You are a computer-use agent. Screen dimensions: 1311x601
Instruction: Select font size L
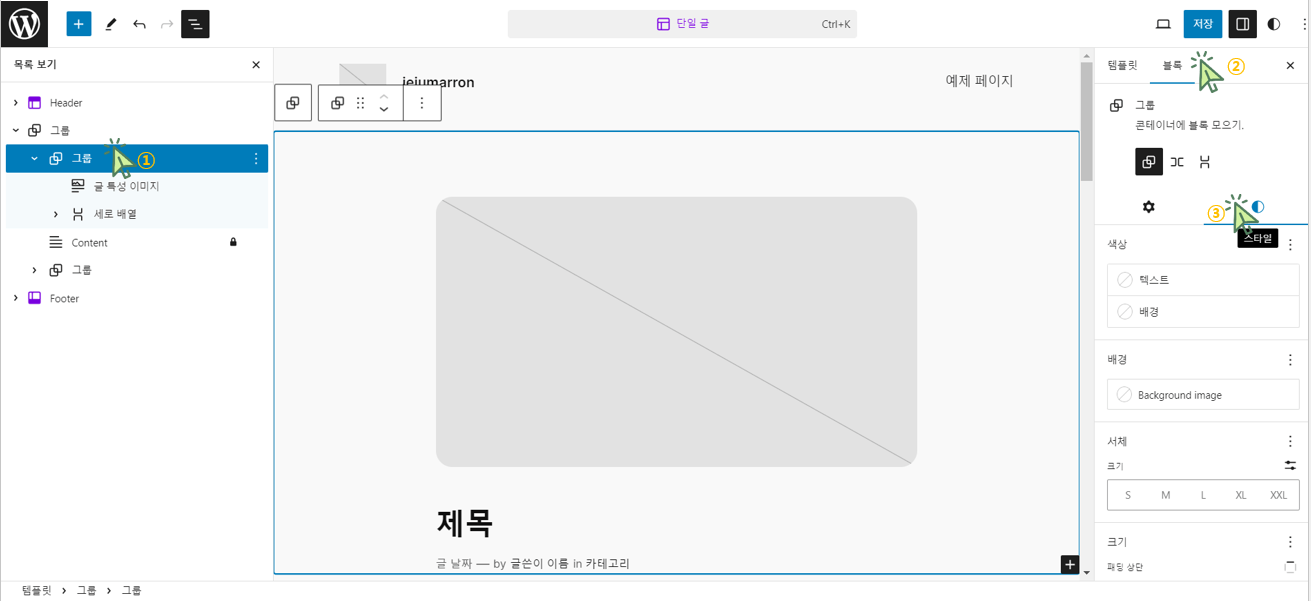tap(1203, 495)
